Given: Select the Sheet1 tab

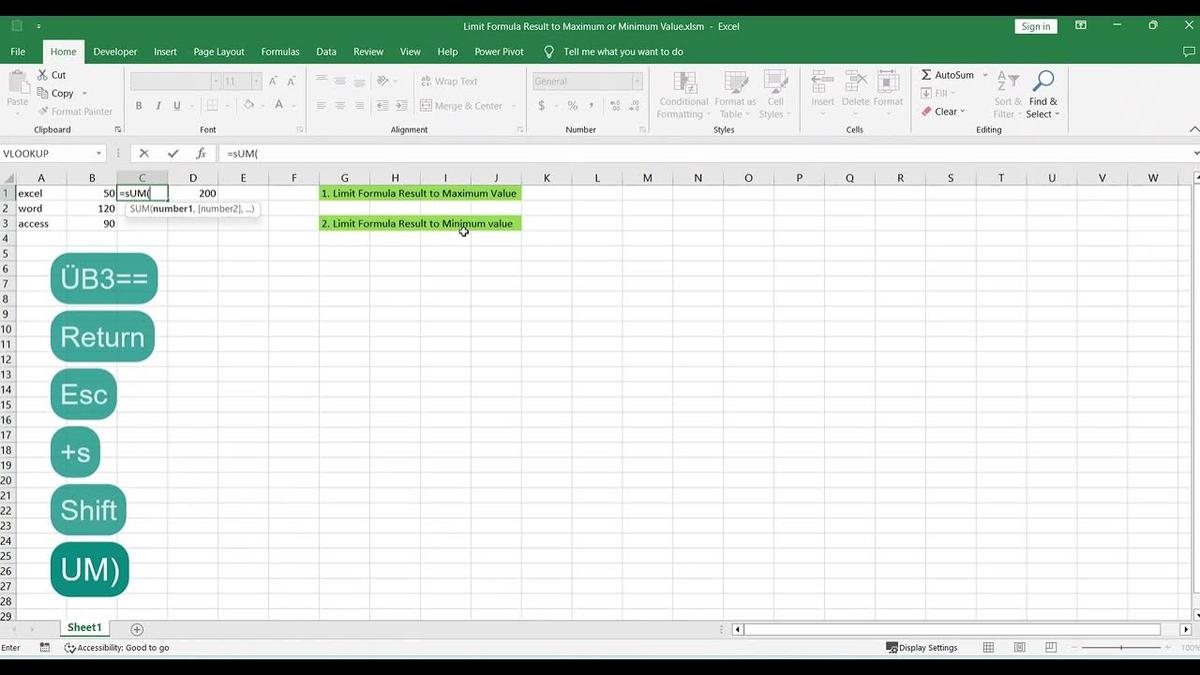Looking at the screenshot, I should 84,627.
